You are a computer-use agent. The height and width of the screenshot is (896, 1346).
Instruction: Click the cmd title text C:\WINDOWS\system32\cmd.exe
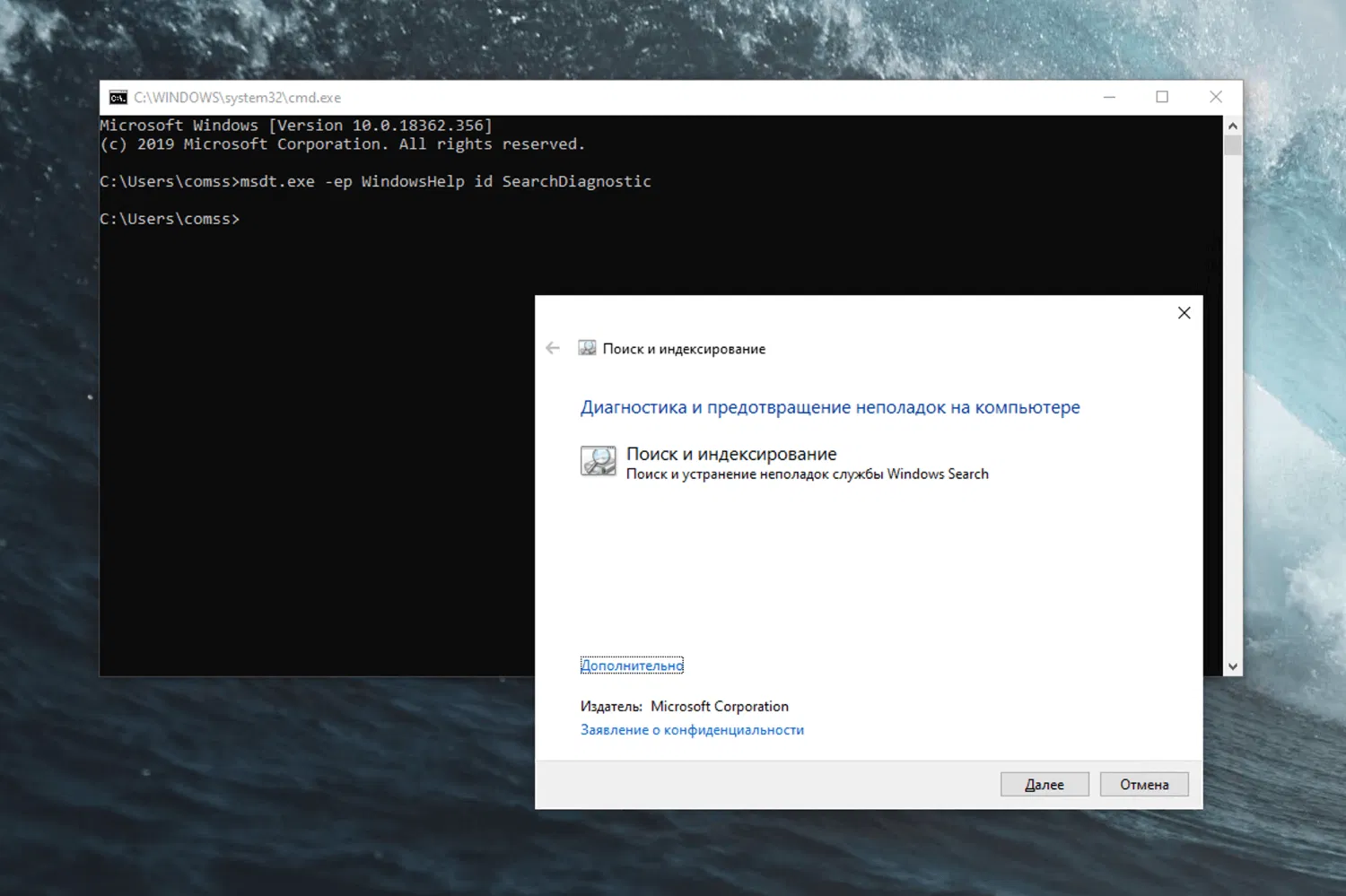[x=238, y=98]
